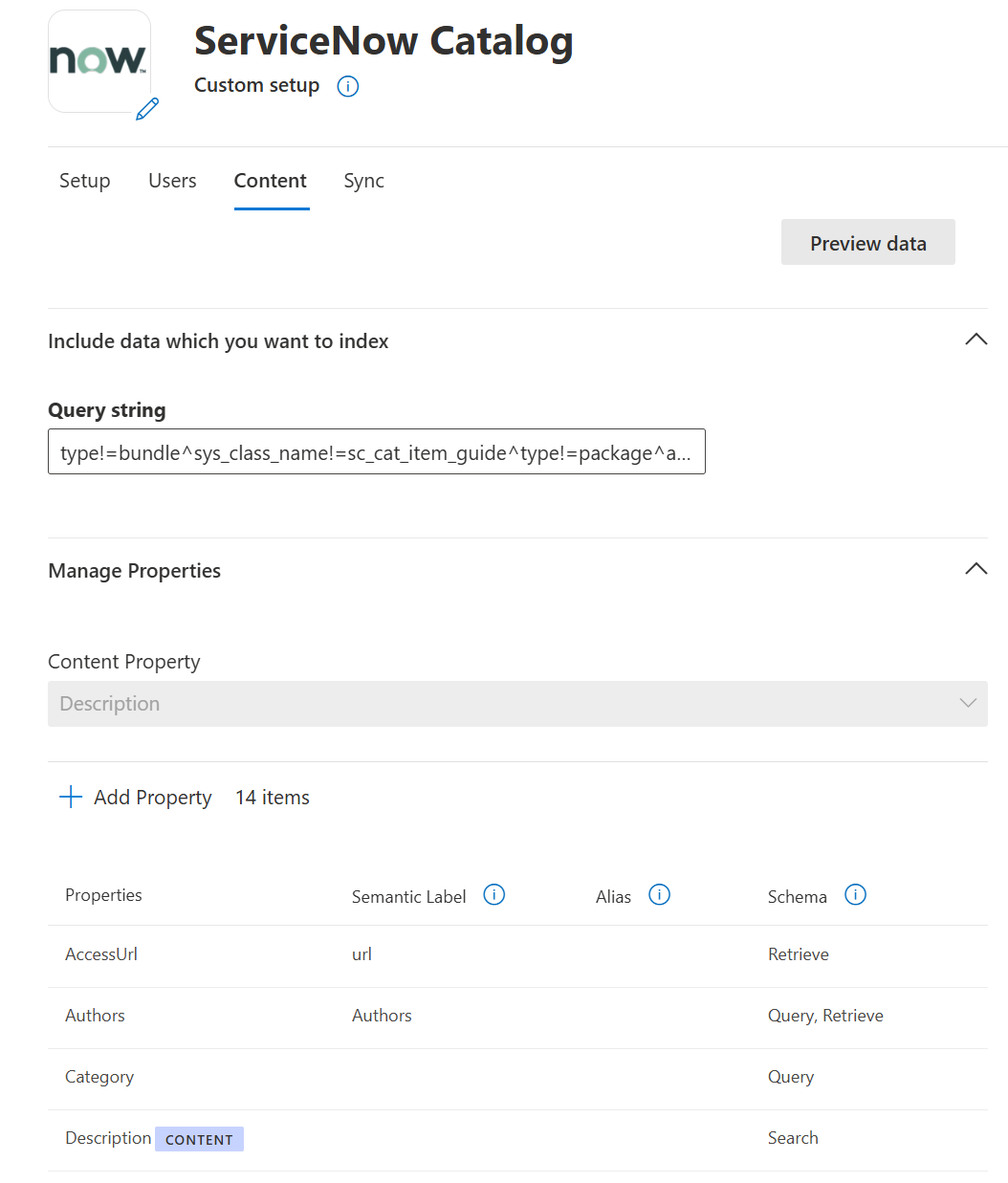Open the Setup tab
The width and height of the screenshot is (1008, 1183).
pos(85,181)
